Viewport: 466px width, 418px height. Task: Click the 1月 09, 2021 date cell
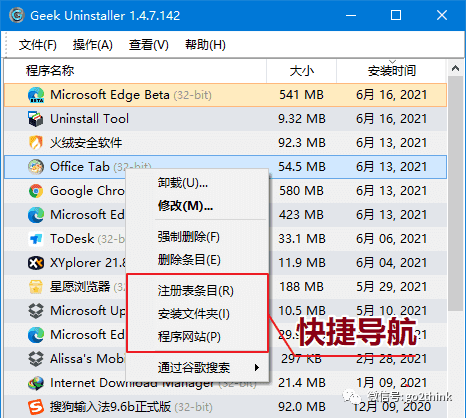(x=392, y=383)
